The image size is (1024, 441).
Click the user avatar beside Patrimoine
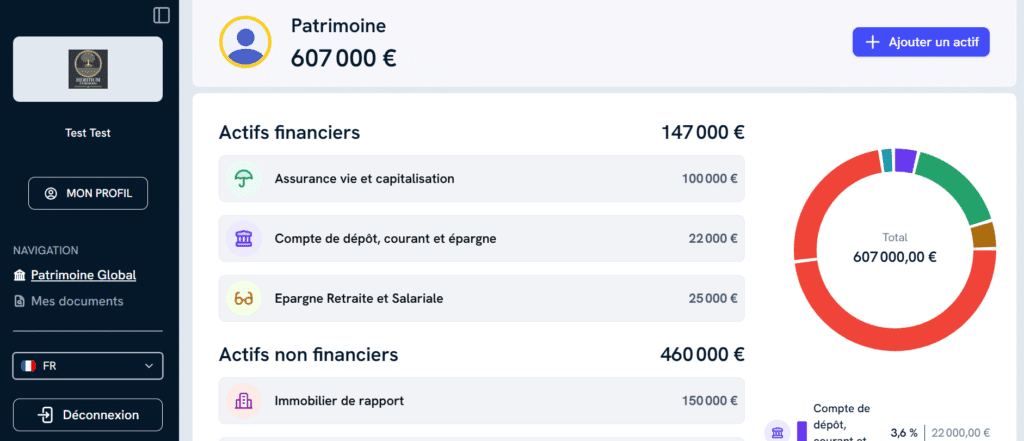click(x=245, y=42)
